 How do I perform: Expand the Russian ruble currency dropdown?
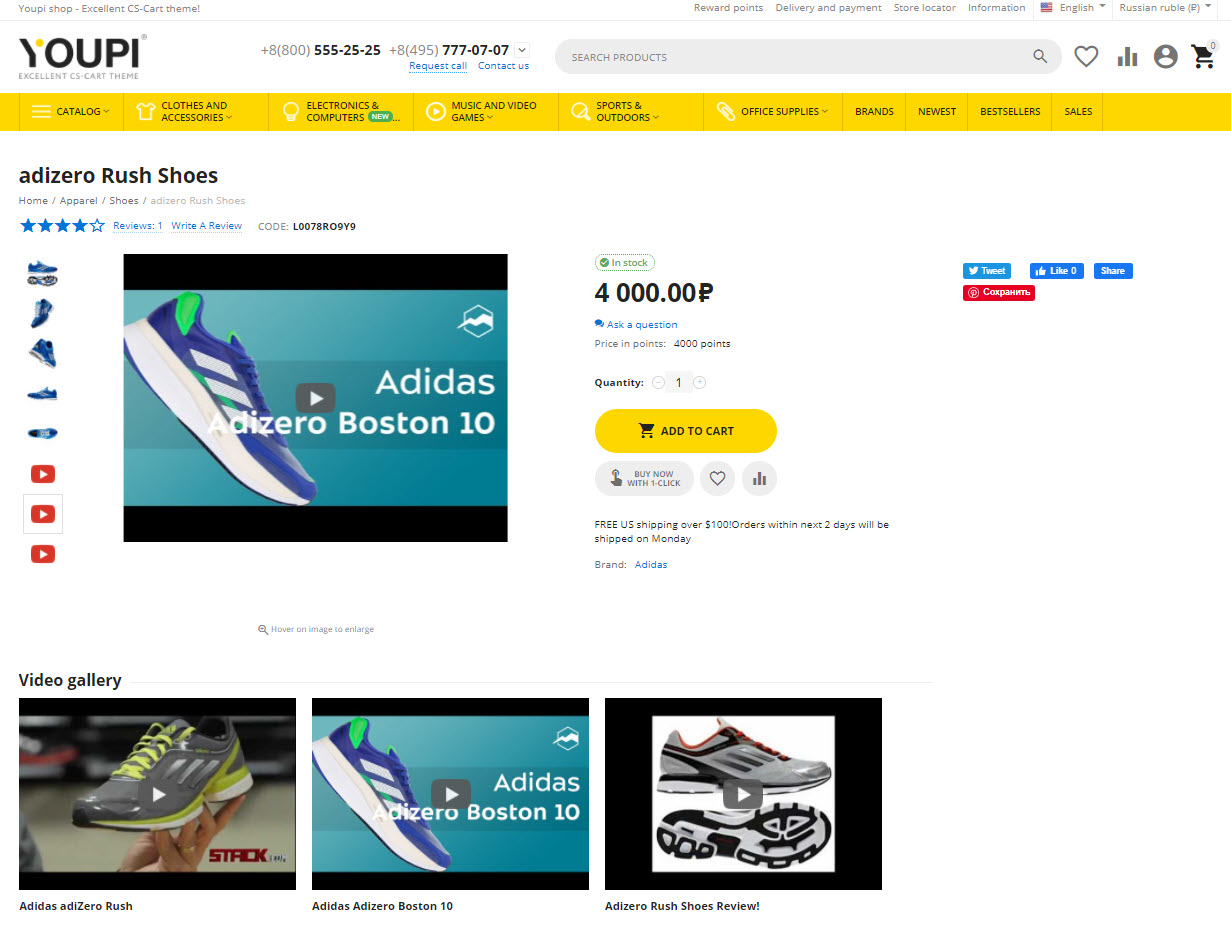(1163, 8)
